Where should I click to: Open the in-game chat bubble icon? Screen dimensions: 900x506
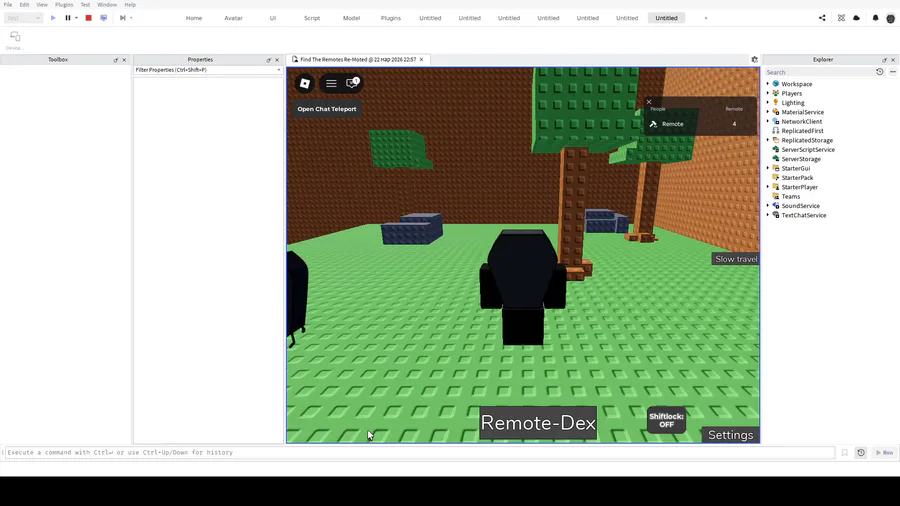pyautogui.click(x=352, y=83)
